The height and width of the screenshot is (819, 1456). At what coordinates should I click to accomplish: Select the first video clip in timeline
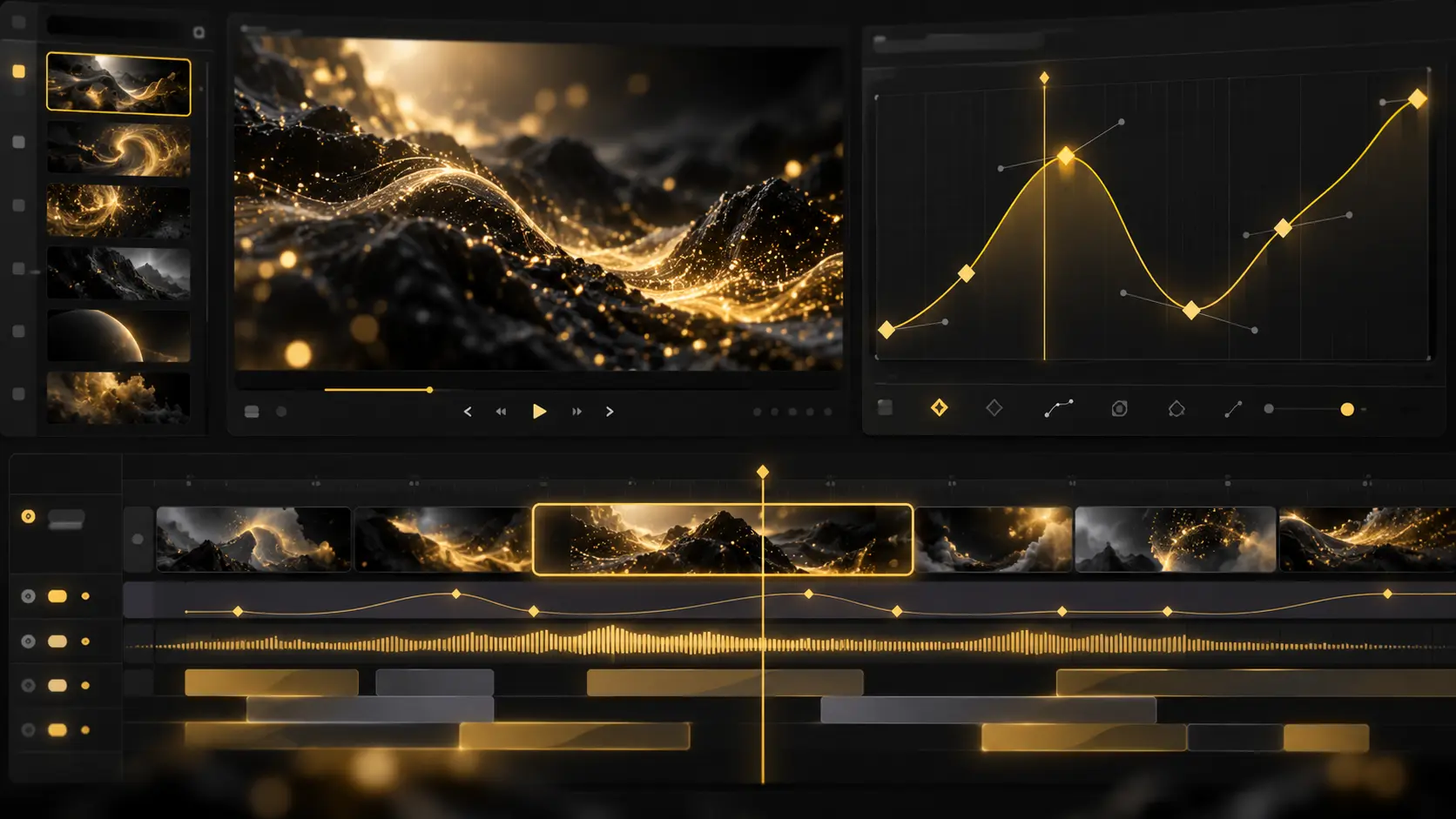coord(253,540)
